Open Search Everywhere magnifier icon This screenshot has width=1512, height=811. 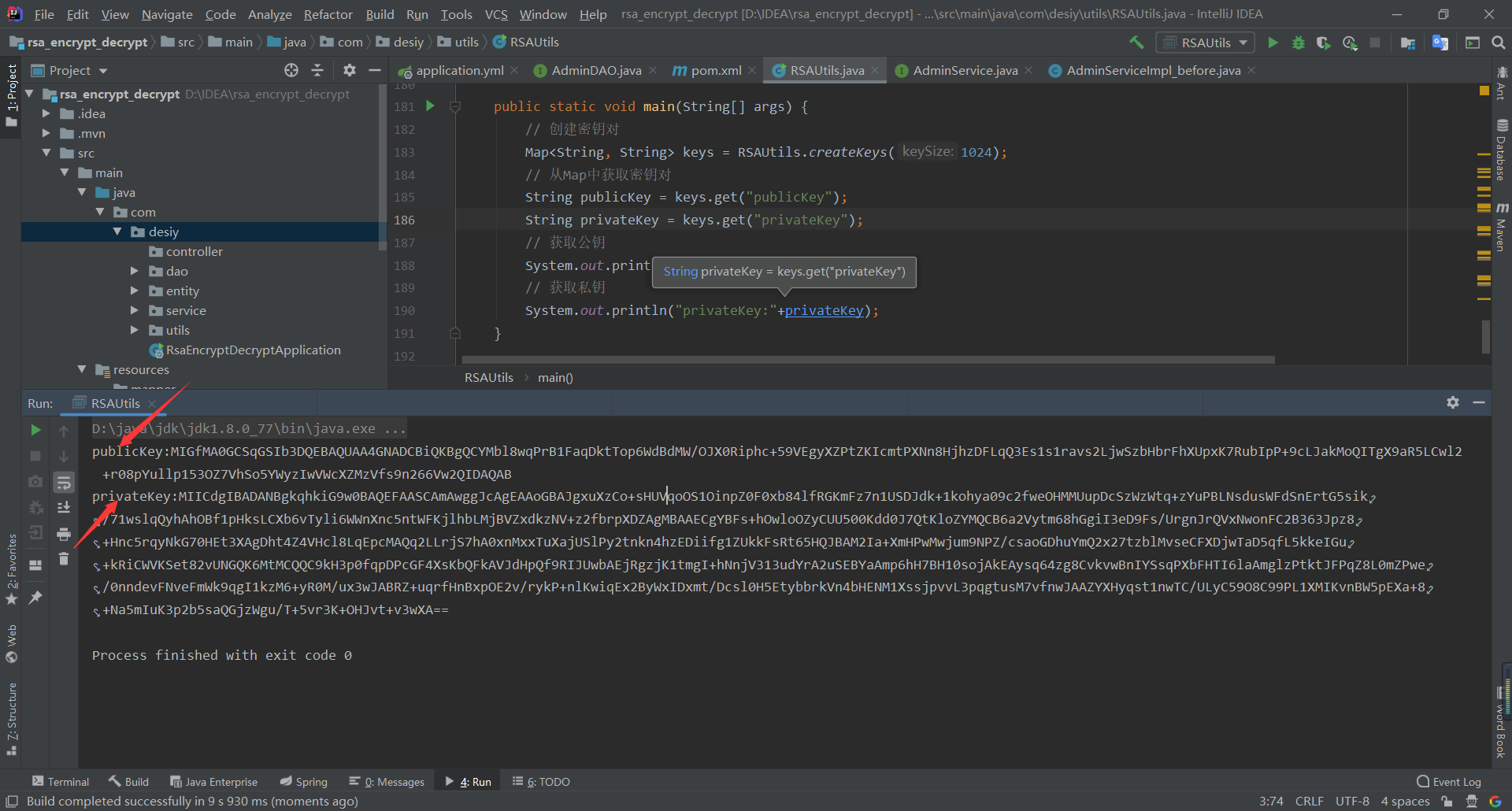point(1498,43)
